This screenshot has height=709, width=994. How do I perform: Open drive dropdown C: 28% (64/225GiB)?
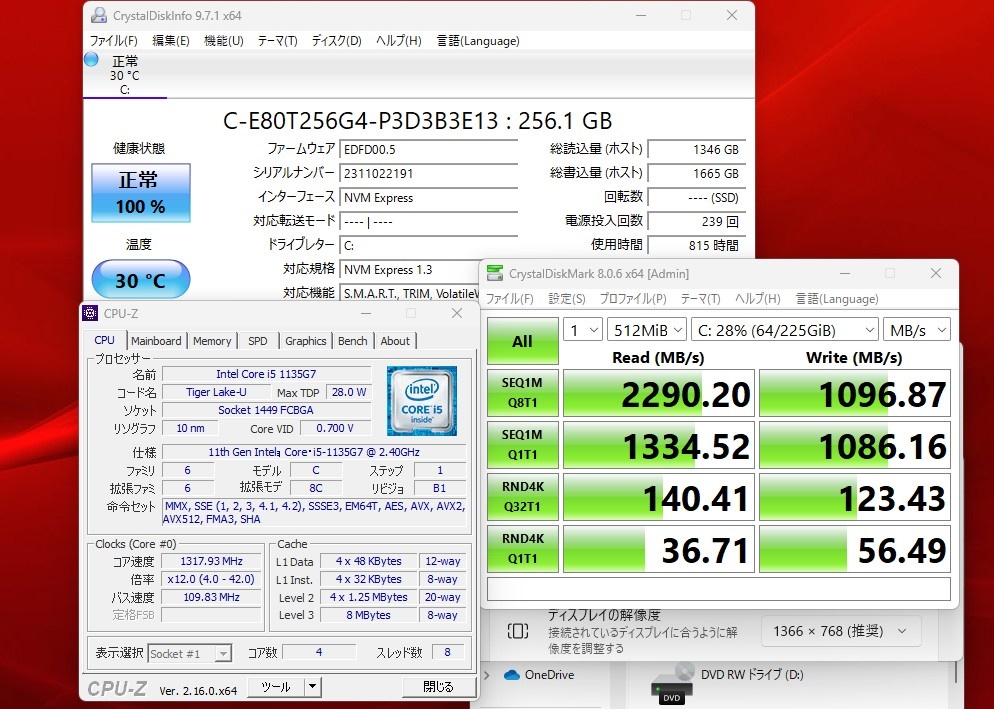pyautogui.click(x=785, y=330)
